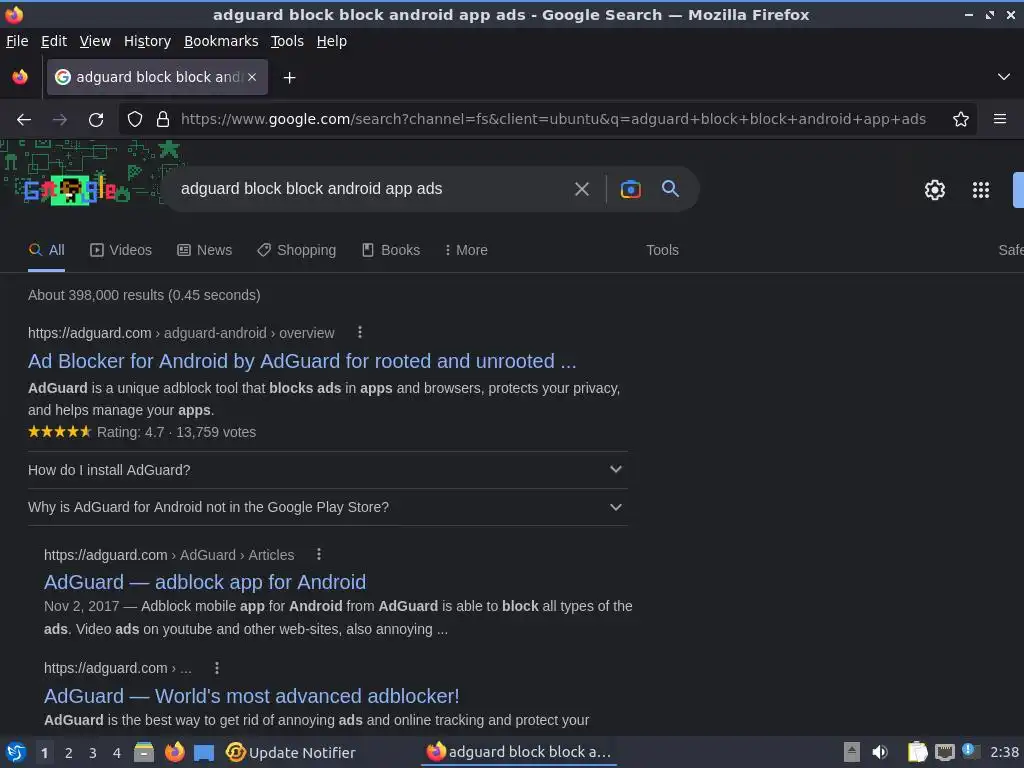Viewport: 1024px width, 768px height.
Task: Open file manager from taskbar
Action: click(x=144, y=752)
